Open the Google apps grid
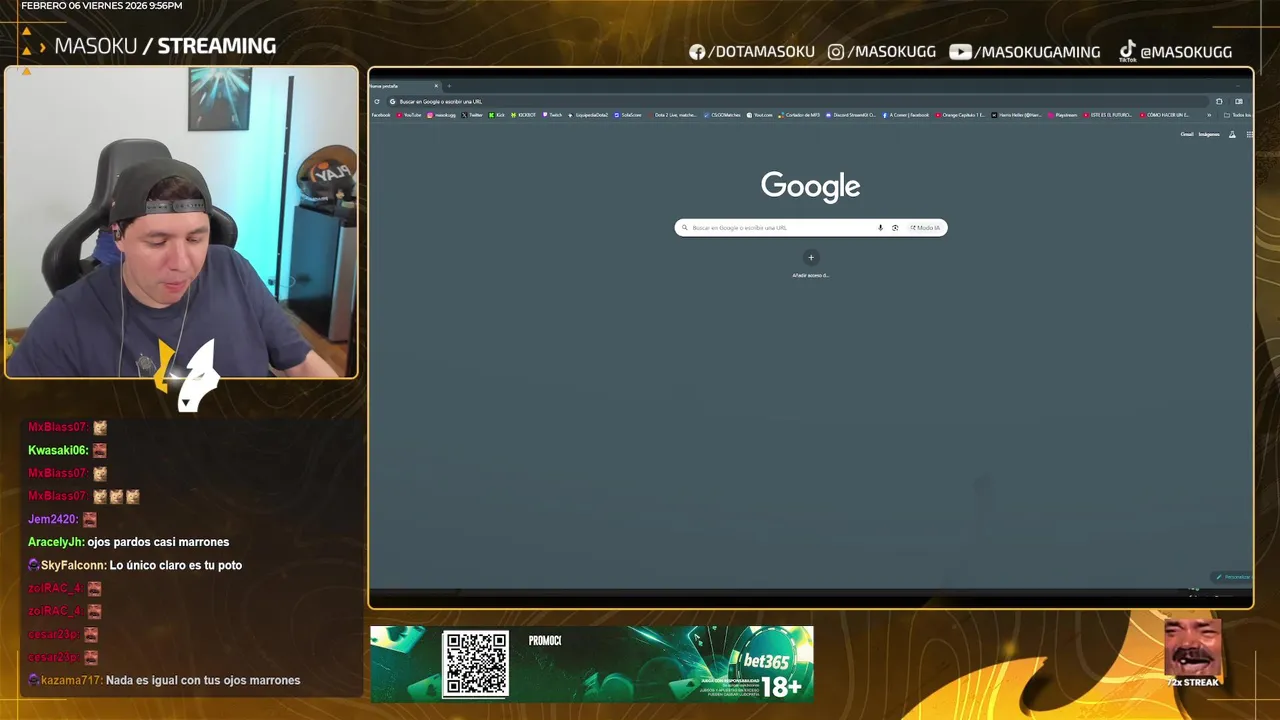Image resolution: width=1280 pixels, height=720 pixels. pyautogui.click(x=1249, y=134)
